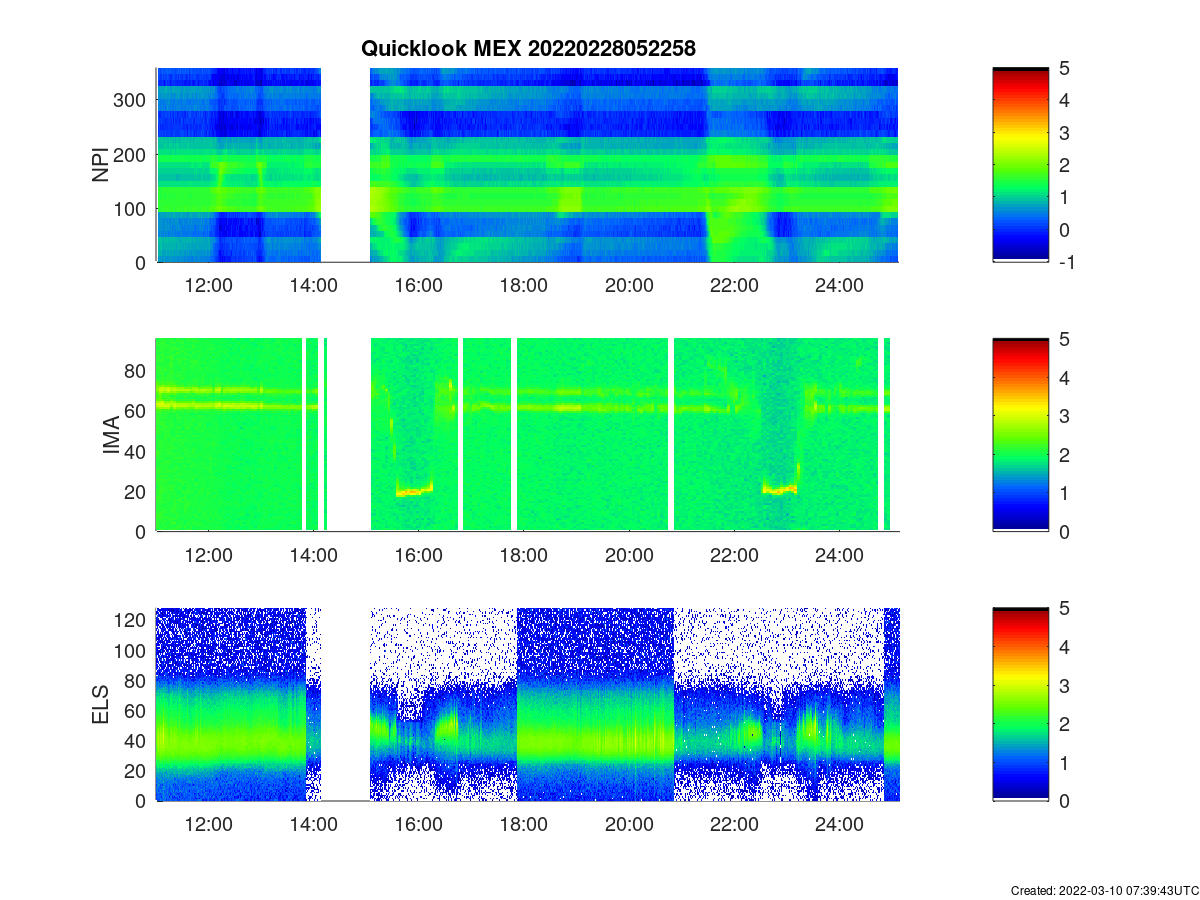Click the 12:00 tick under NPI panel

(x=208, y=284)
